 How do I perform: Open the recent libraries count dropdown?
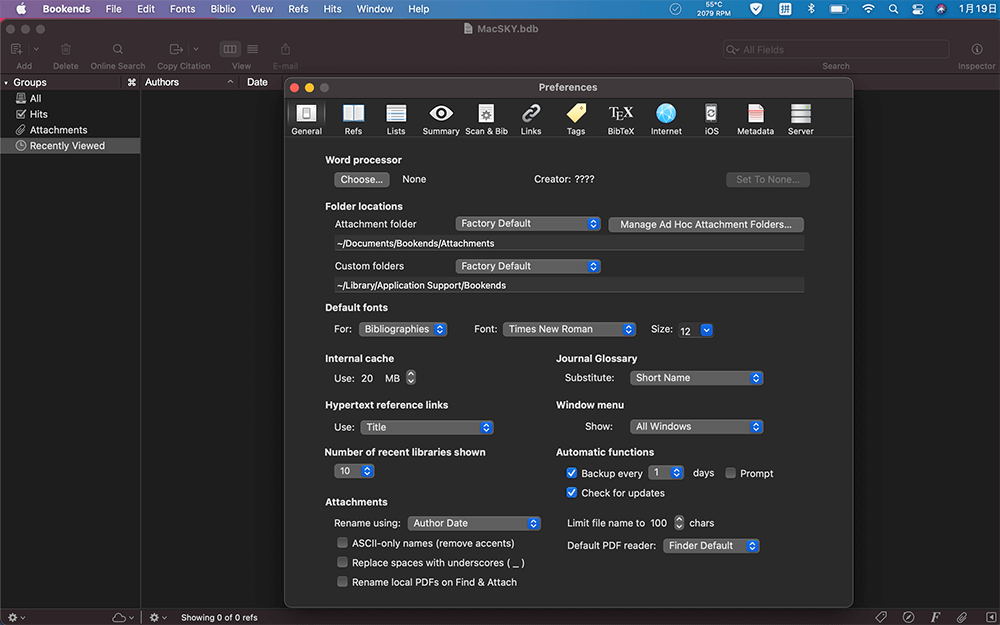tap(354, 471)
